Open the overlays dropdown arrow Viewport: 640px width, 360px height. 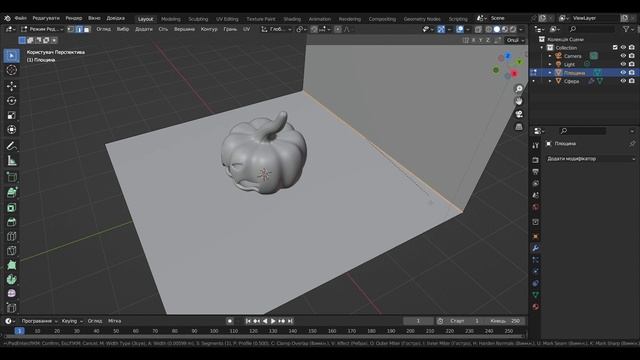(x=468, y=29)
